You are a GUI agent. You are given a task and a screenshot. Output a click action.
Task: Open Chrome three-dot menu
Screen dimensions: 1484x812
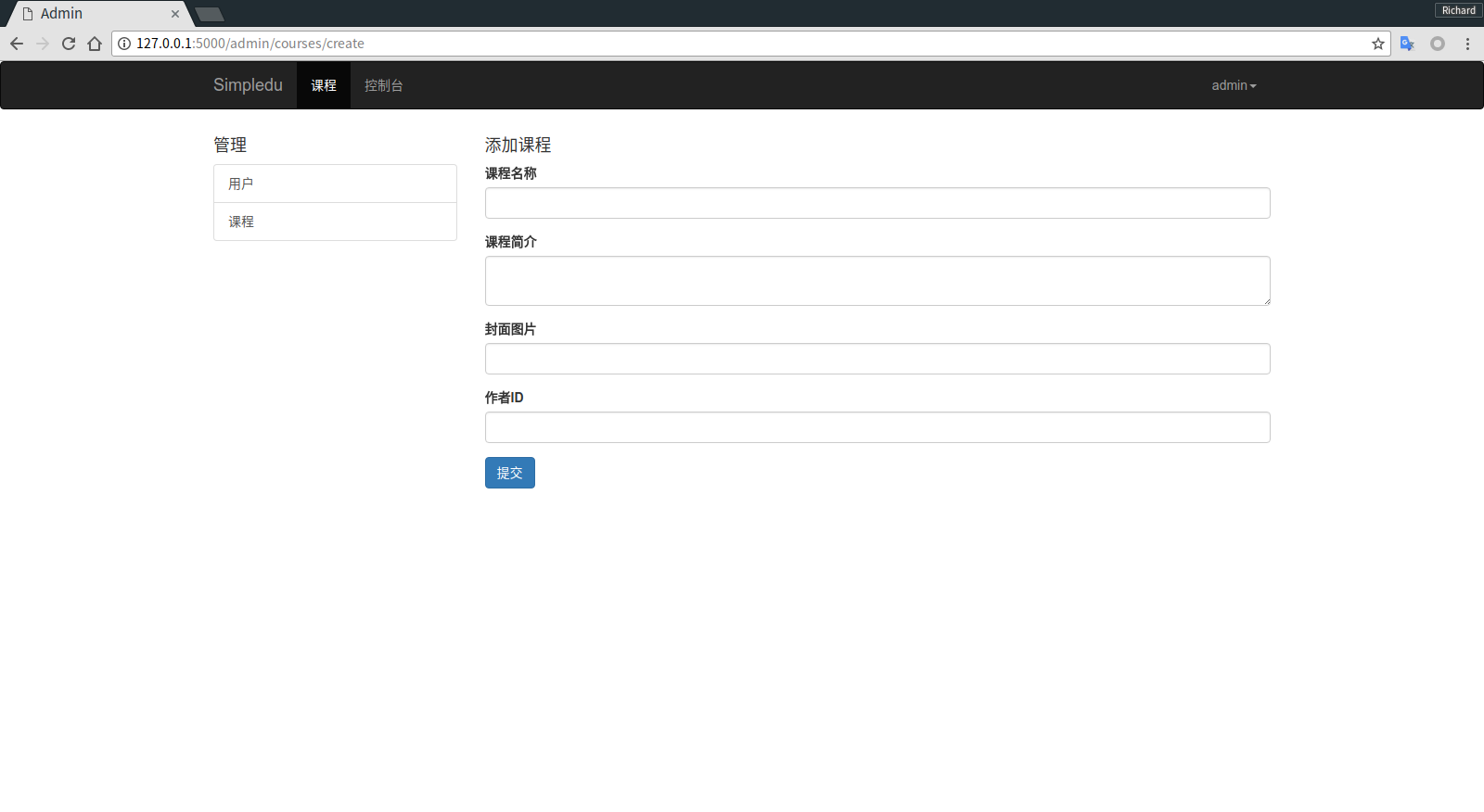(x=1467, y=44)
